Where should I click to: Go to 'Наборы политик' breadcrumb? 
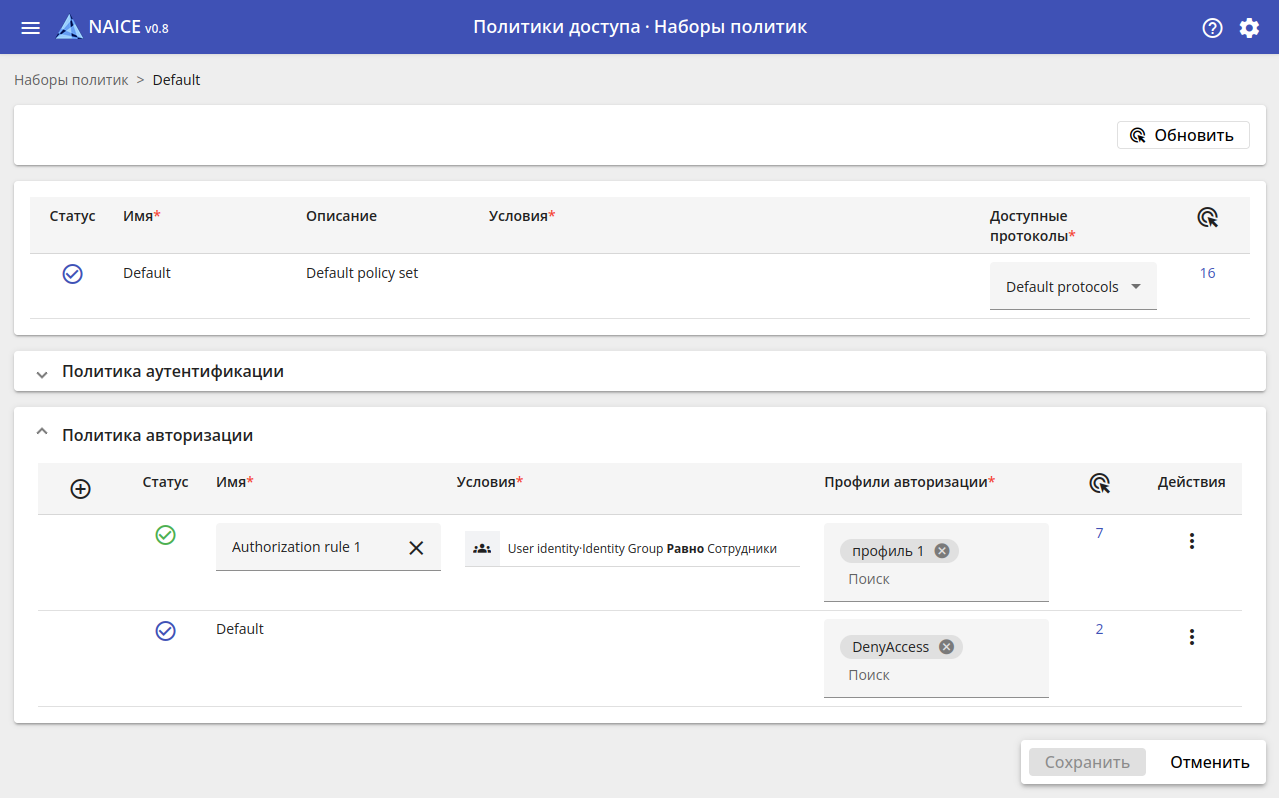71,80
